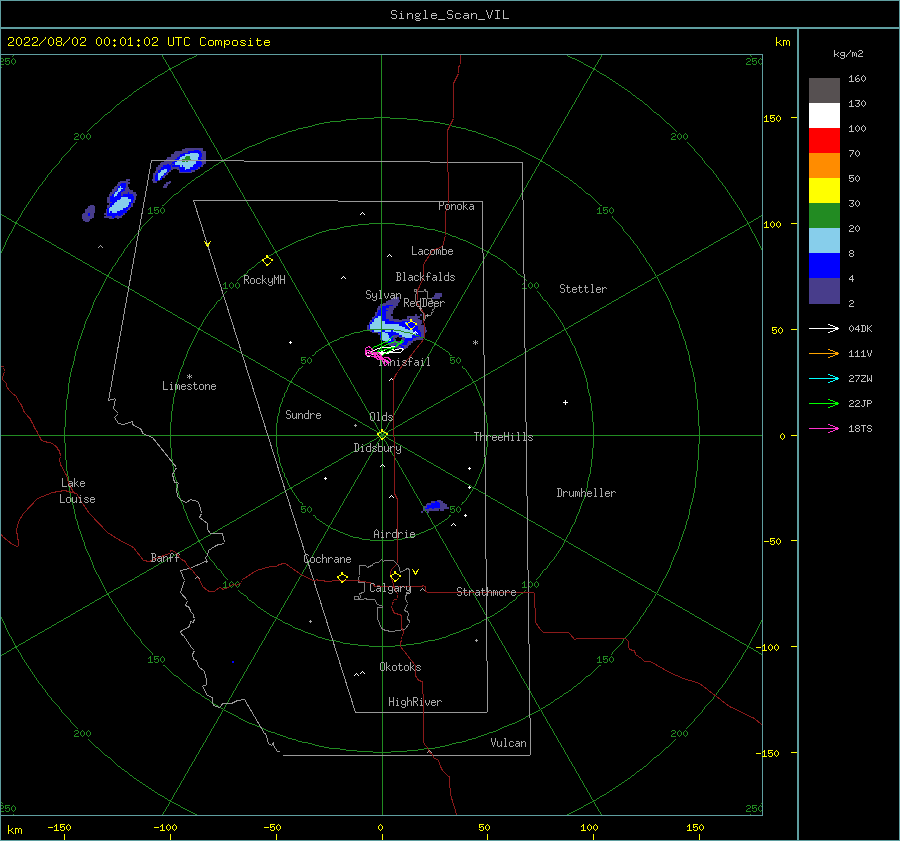Click the Calgary city label
900x841 pixels.
(x=390, y=588)
